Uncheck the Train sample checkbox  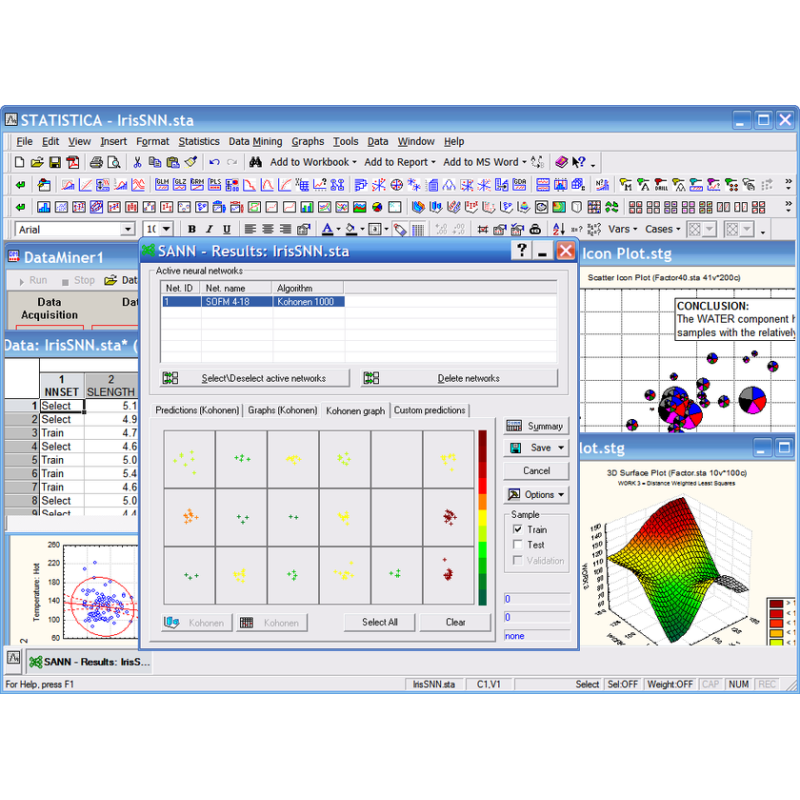tap(517, 529)
